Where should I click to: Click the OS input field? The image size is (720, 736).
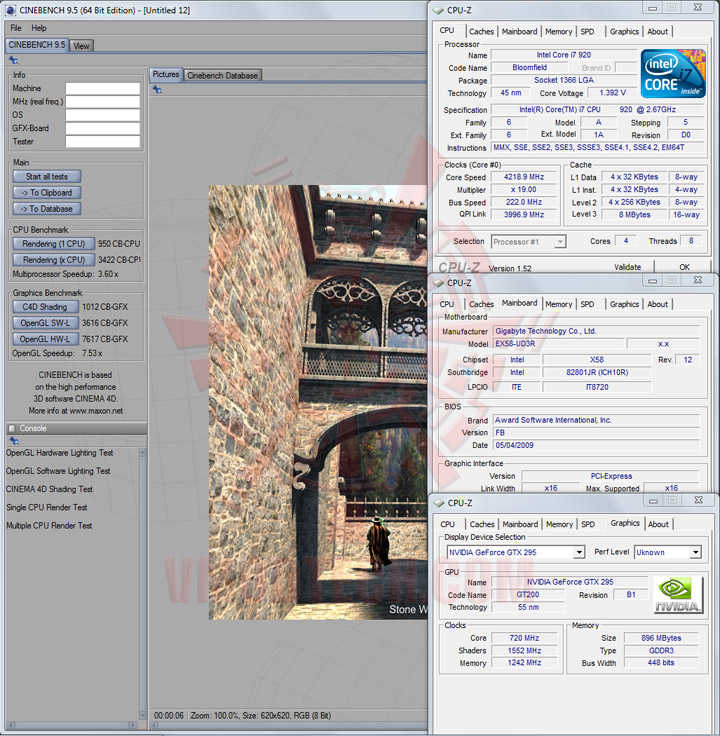coord(103,115)
